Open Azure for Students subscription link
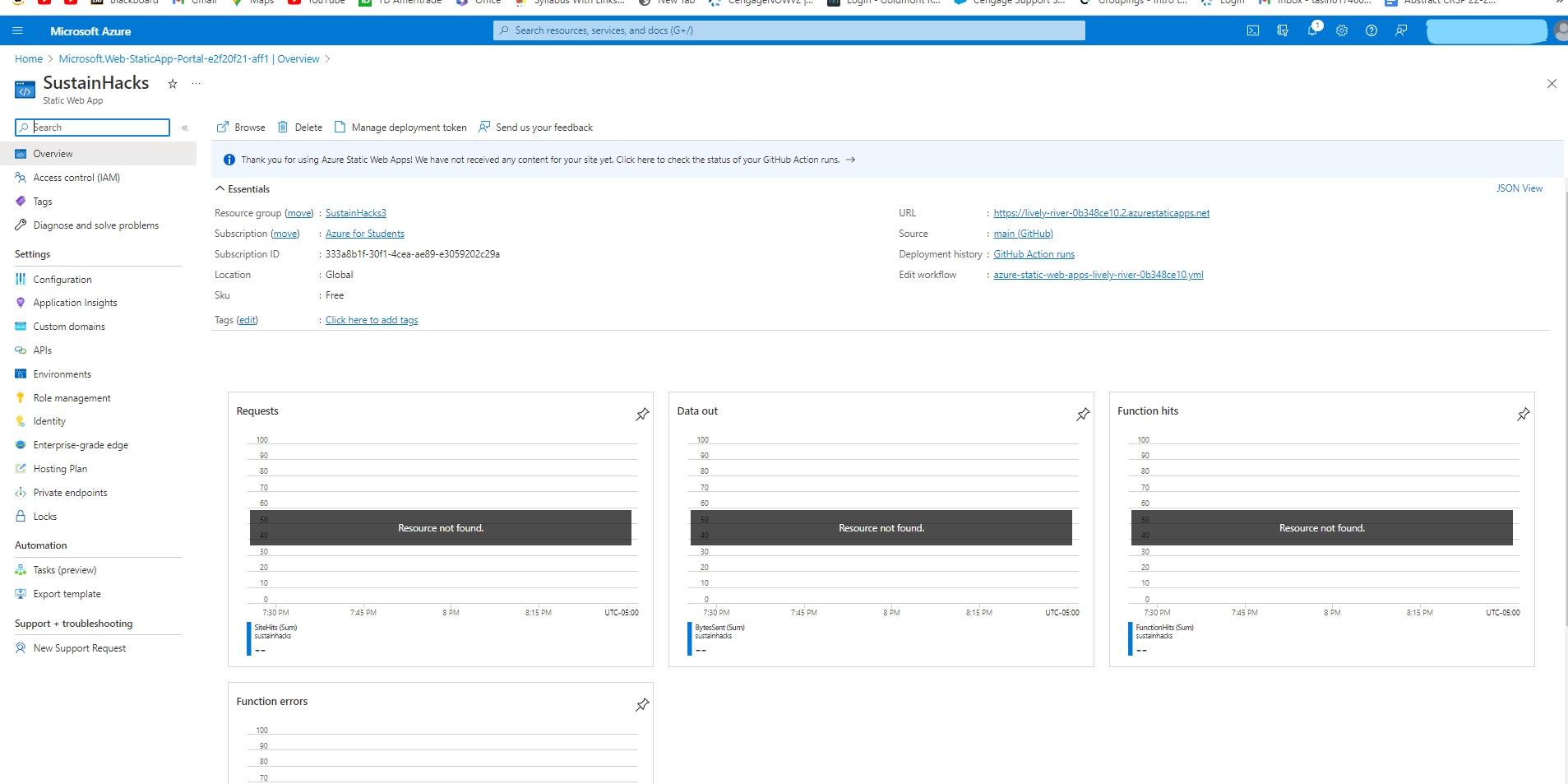 pyautogui.click(x=365, y=234)
